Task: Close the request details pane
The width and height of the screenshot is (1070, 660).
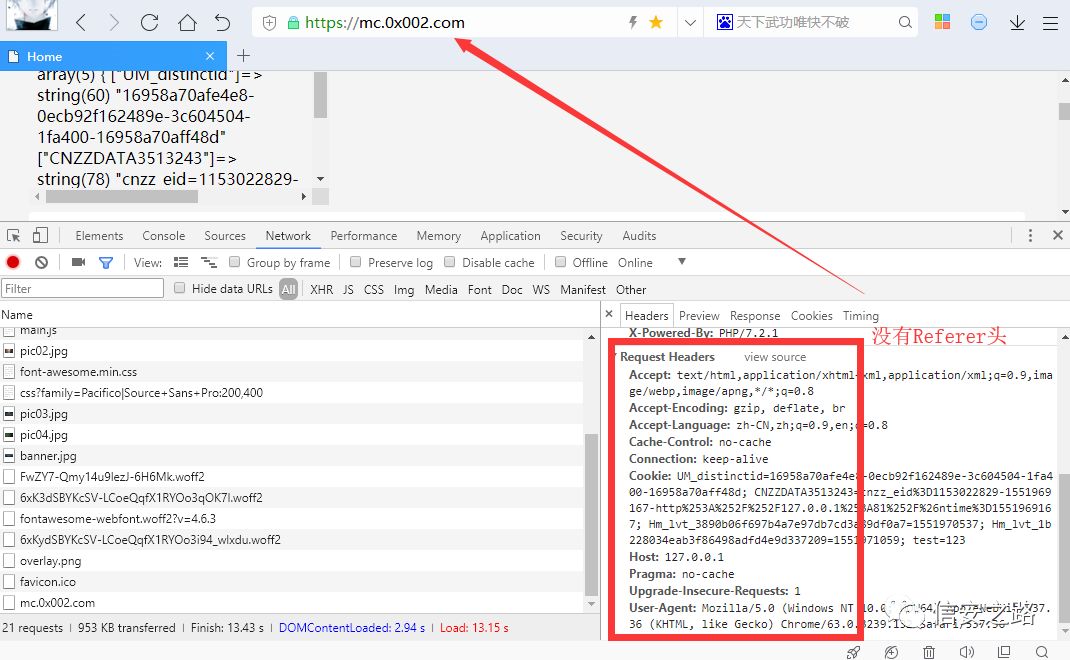Action: pos(609,314)
